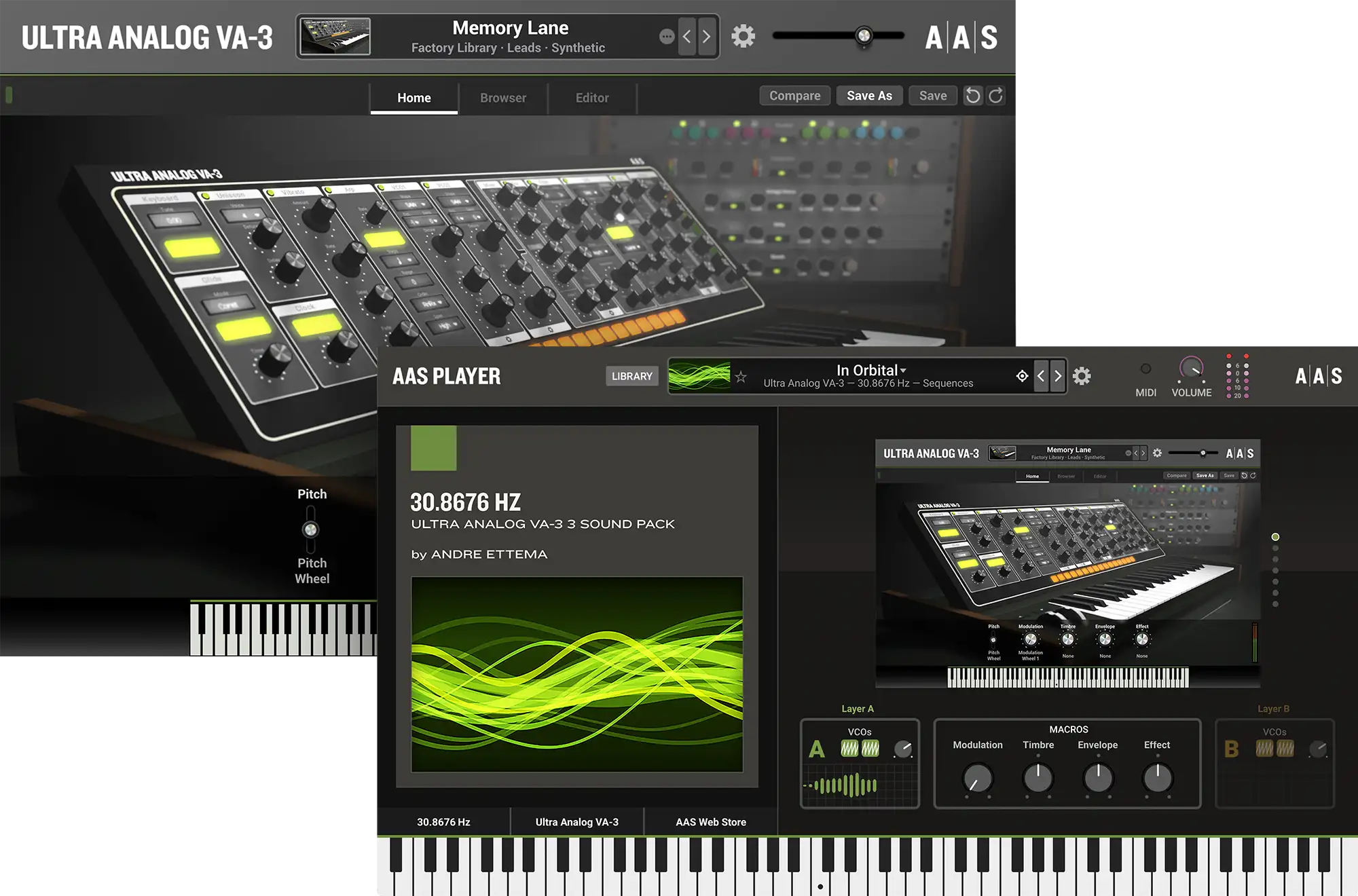This screenshot has width=1358, height=896.
Task: Select next sound in AAS Player
Action: tap(1057, 375)
